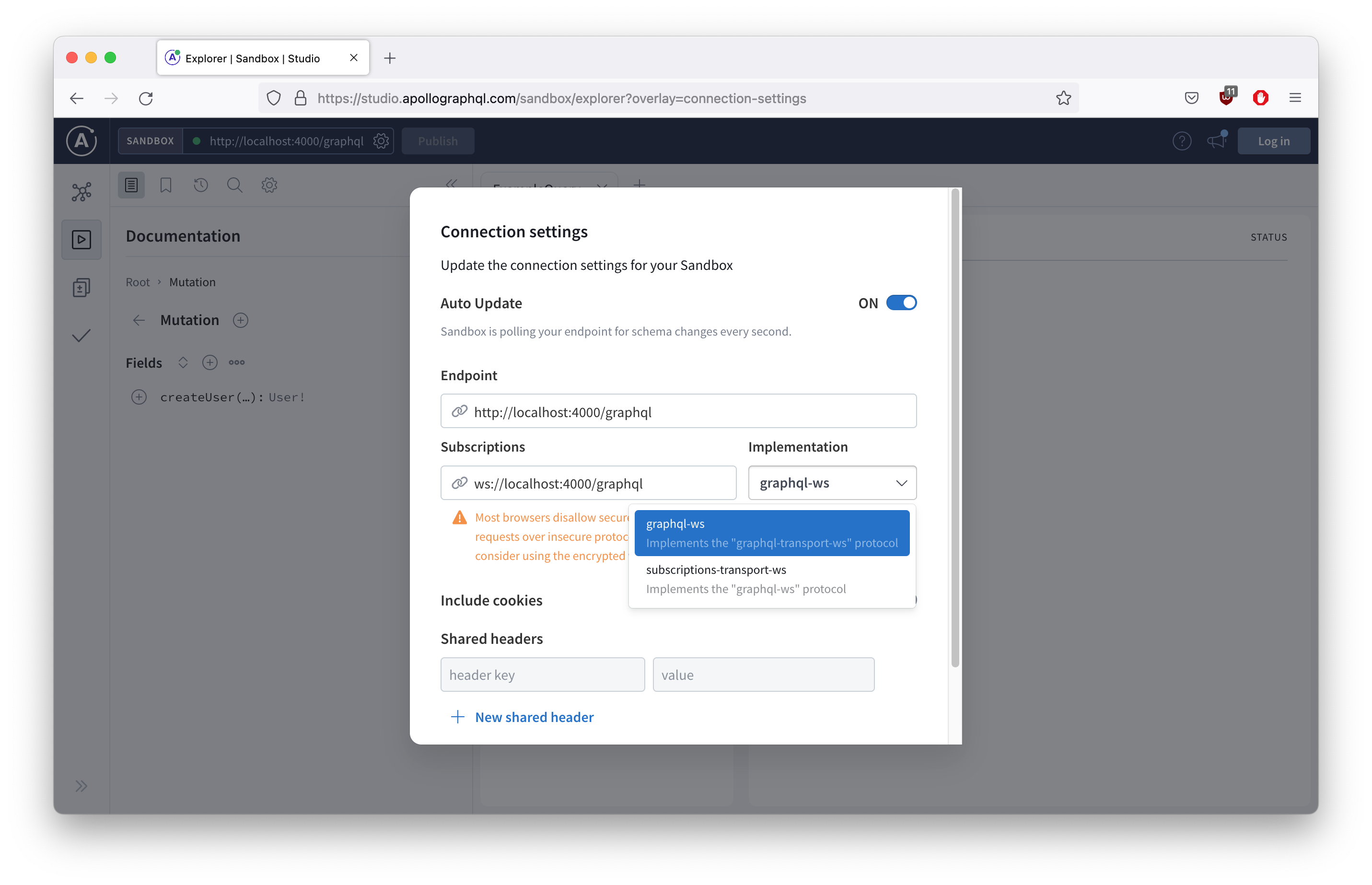Choose the graphql-ws protocol option
This screenshot has width=1372, height=885.
click(x=772, y=533)
